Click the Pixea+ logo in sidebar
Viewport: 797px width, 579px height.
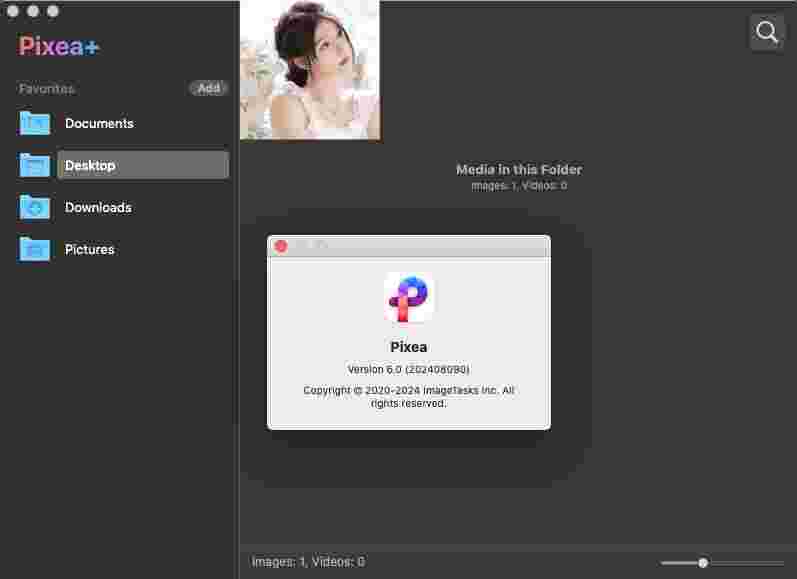pos(59,46)
